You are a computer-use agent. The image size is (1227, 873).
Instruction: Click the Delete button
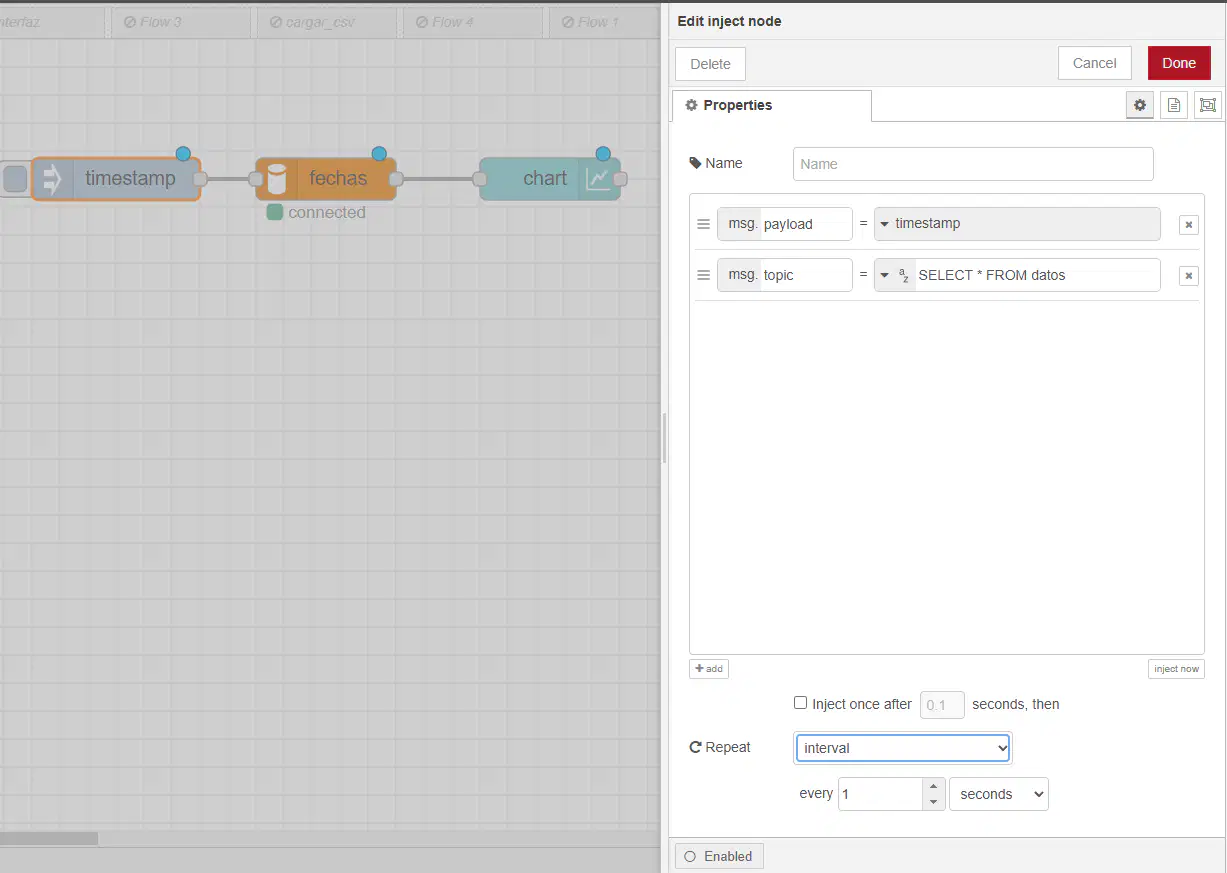coord(710,64)
